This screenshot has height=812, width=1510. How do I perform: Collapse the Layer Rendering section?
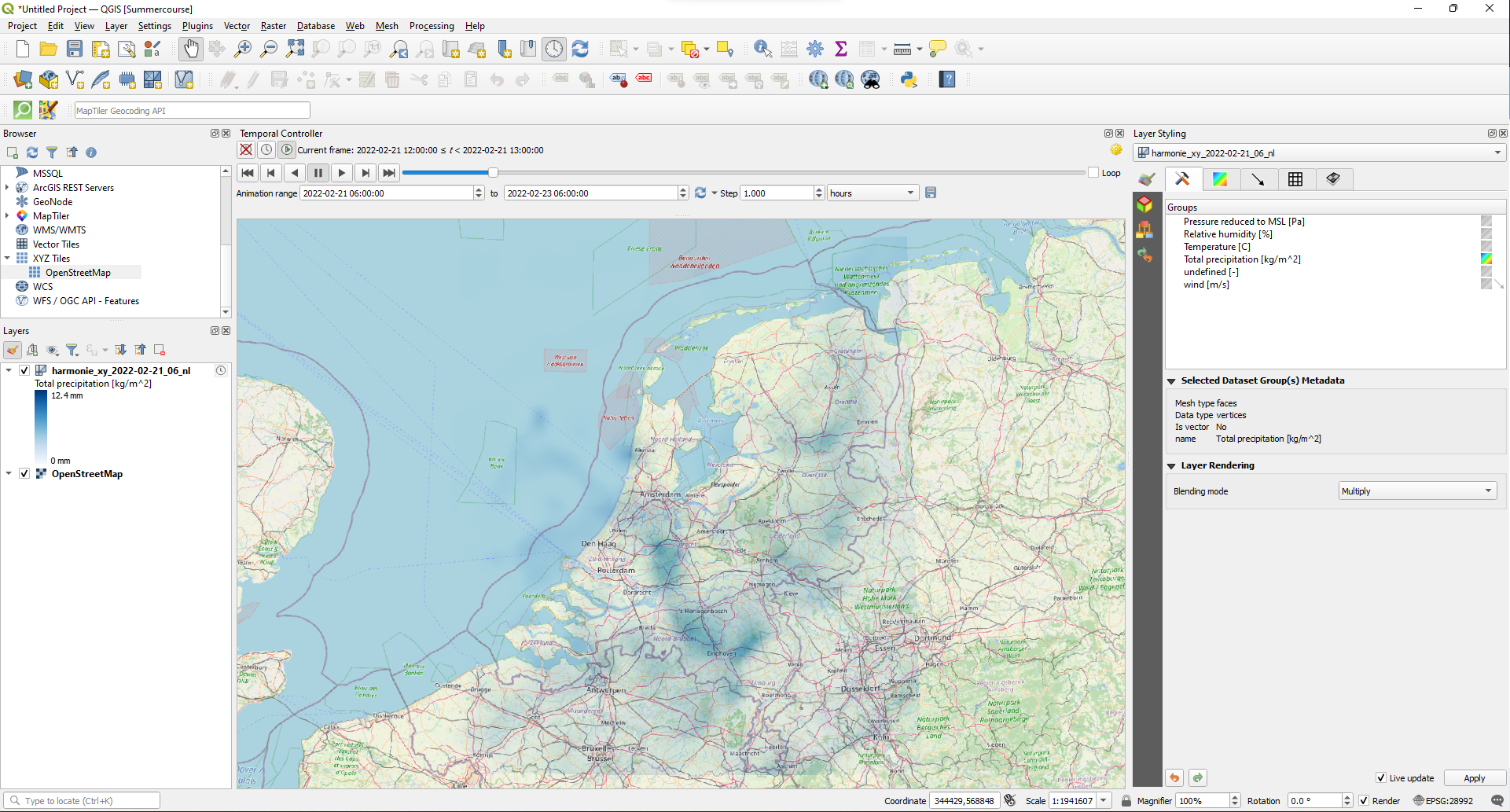click(x=1171, y=466)
